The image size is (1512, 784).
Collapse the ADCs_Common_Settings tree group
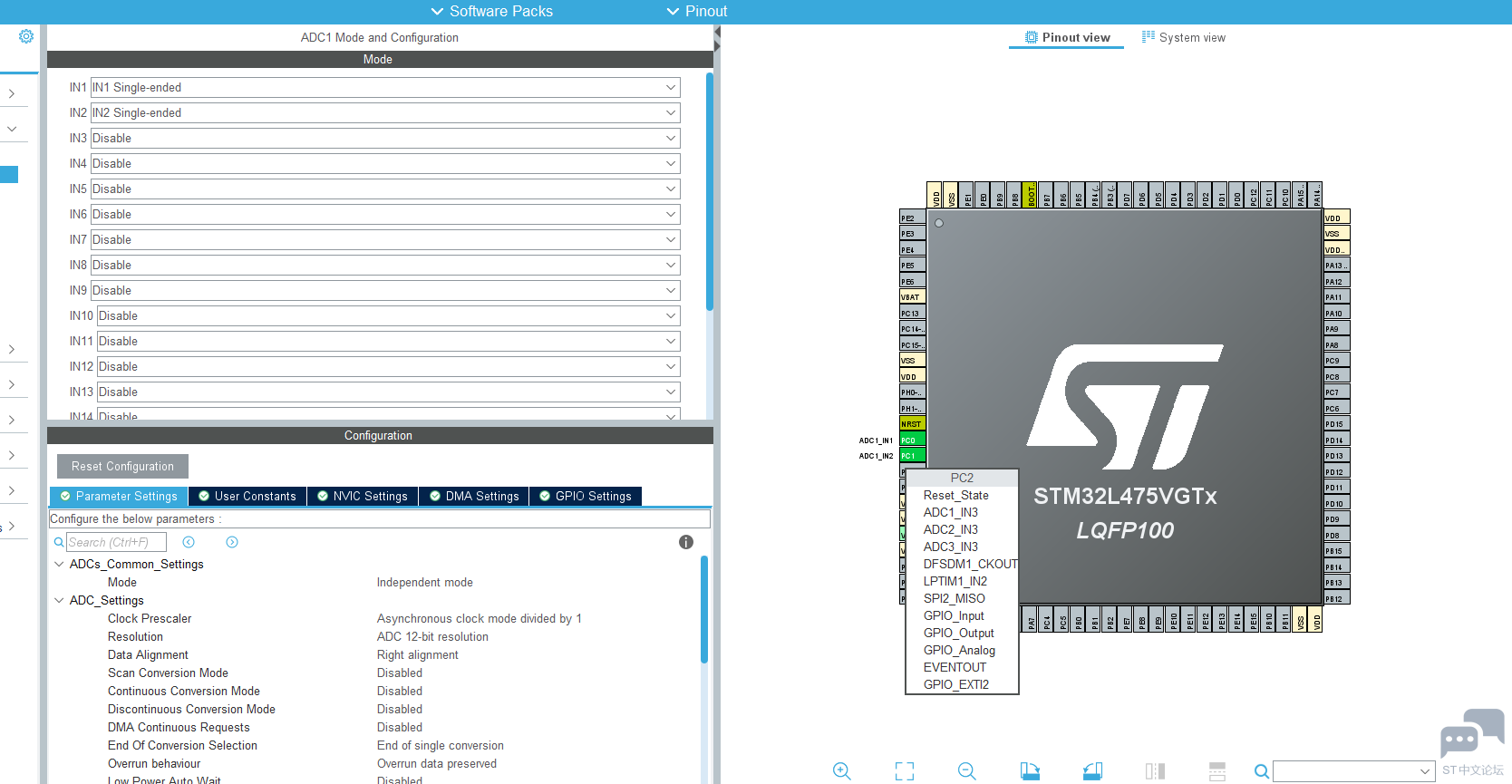60,564
